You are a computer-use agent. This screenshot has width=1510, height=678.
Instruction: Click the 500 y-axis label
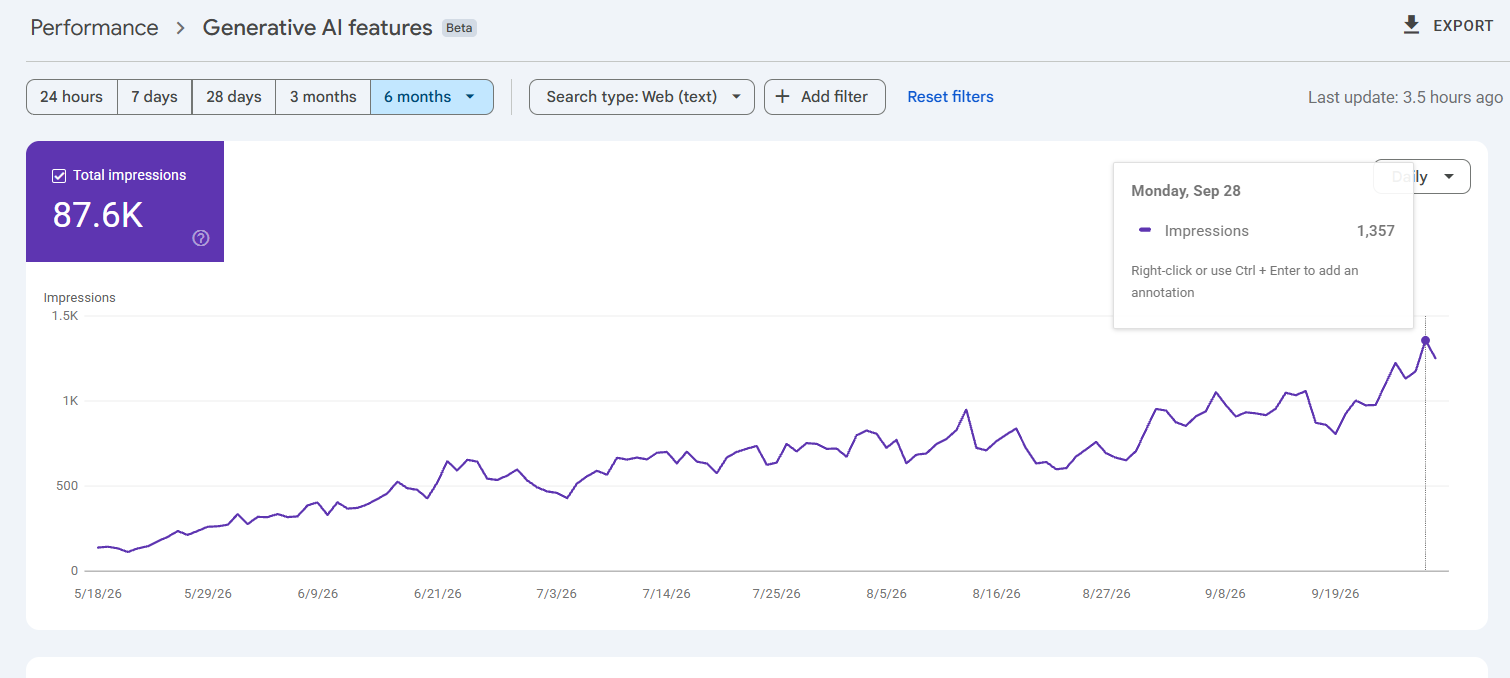click(67, 486)
